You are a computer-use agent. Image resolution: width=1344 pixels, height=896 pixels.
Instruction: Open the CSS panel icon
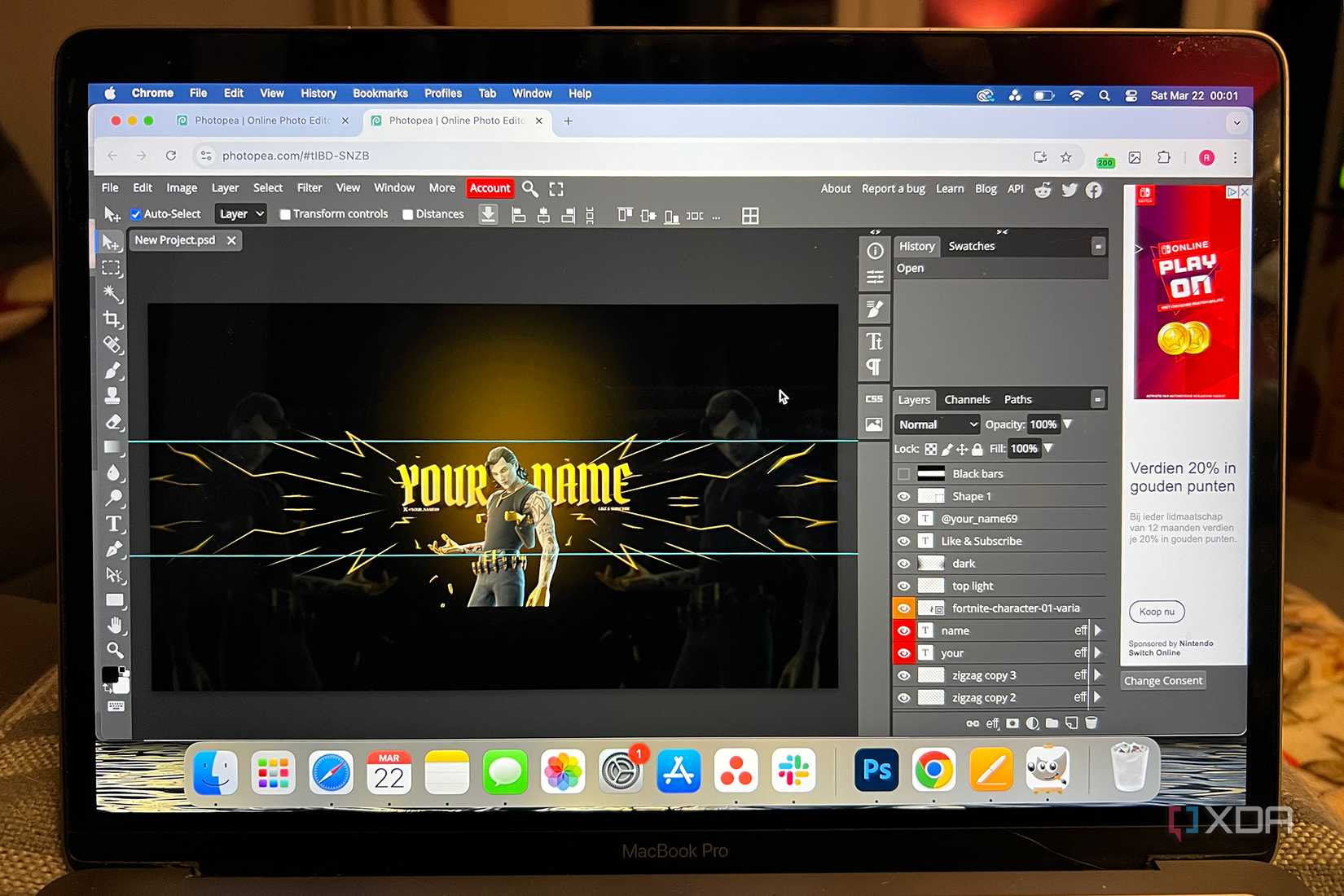coord(874,398)
